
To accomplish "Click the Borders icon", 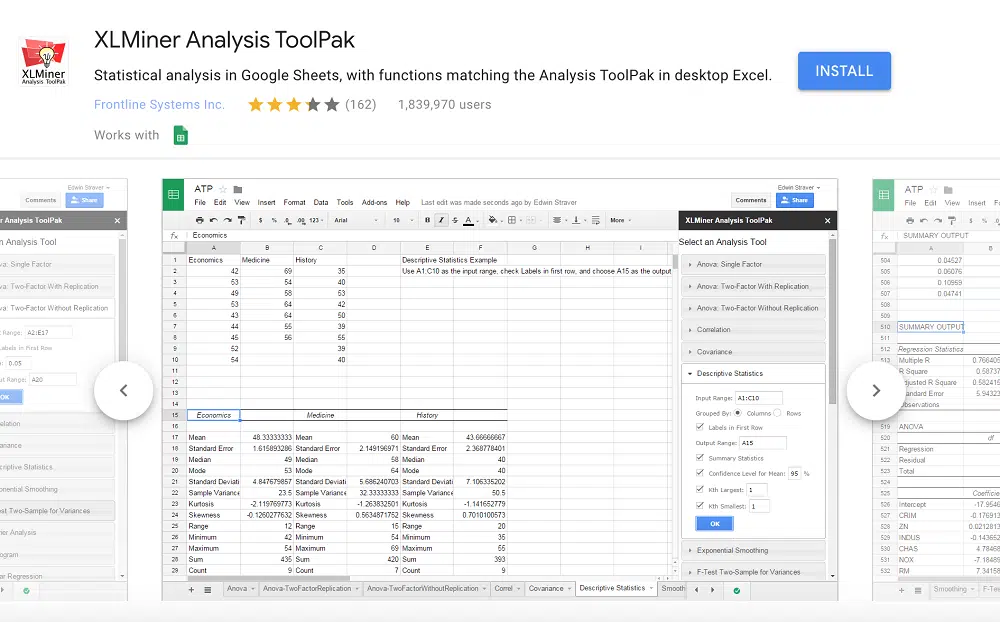I will (x=511, y=220).
